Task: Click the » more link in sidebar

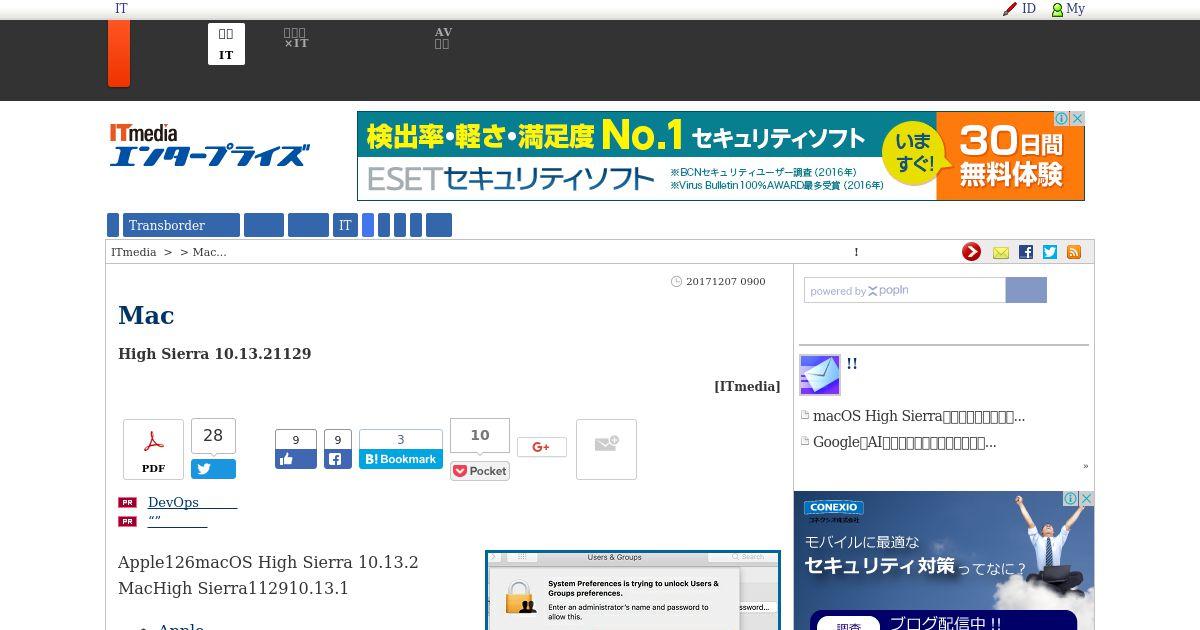Action: coord(1085,466)
